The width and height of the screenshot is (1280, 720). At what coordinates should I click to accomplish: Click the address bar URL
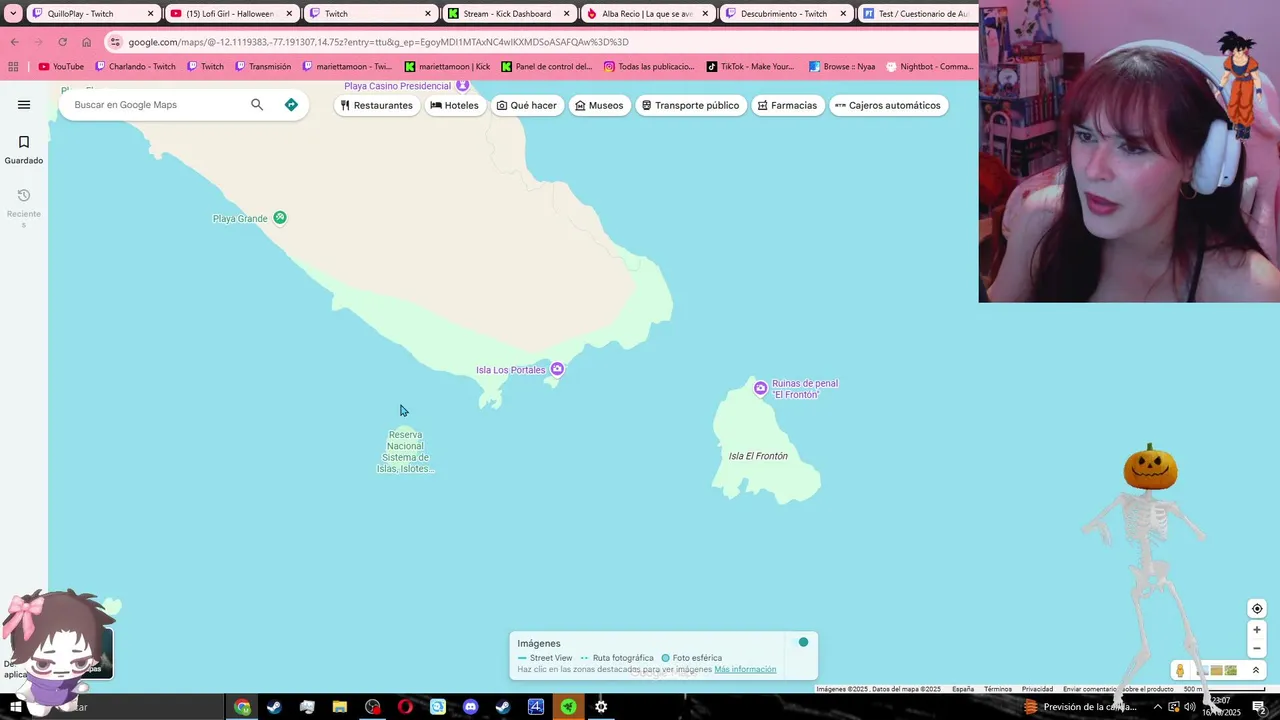pos(378,42)
